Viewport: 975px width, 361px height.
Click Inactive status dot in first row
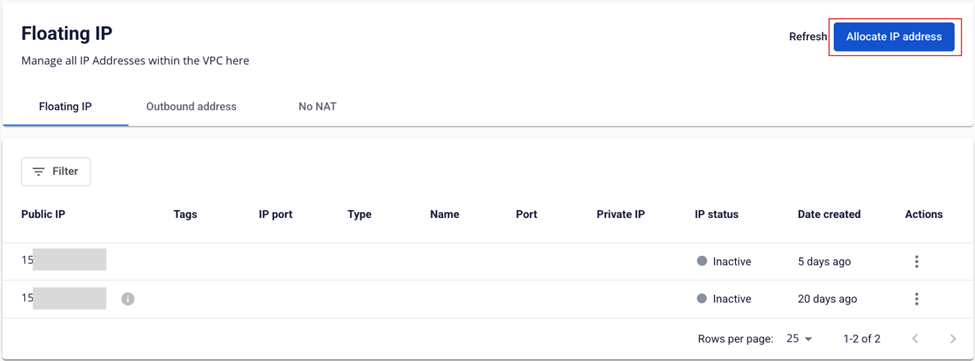click(702, 262)
